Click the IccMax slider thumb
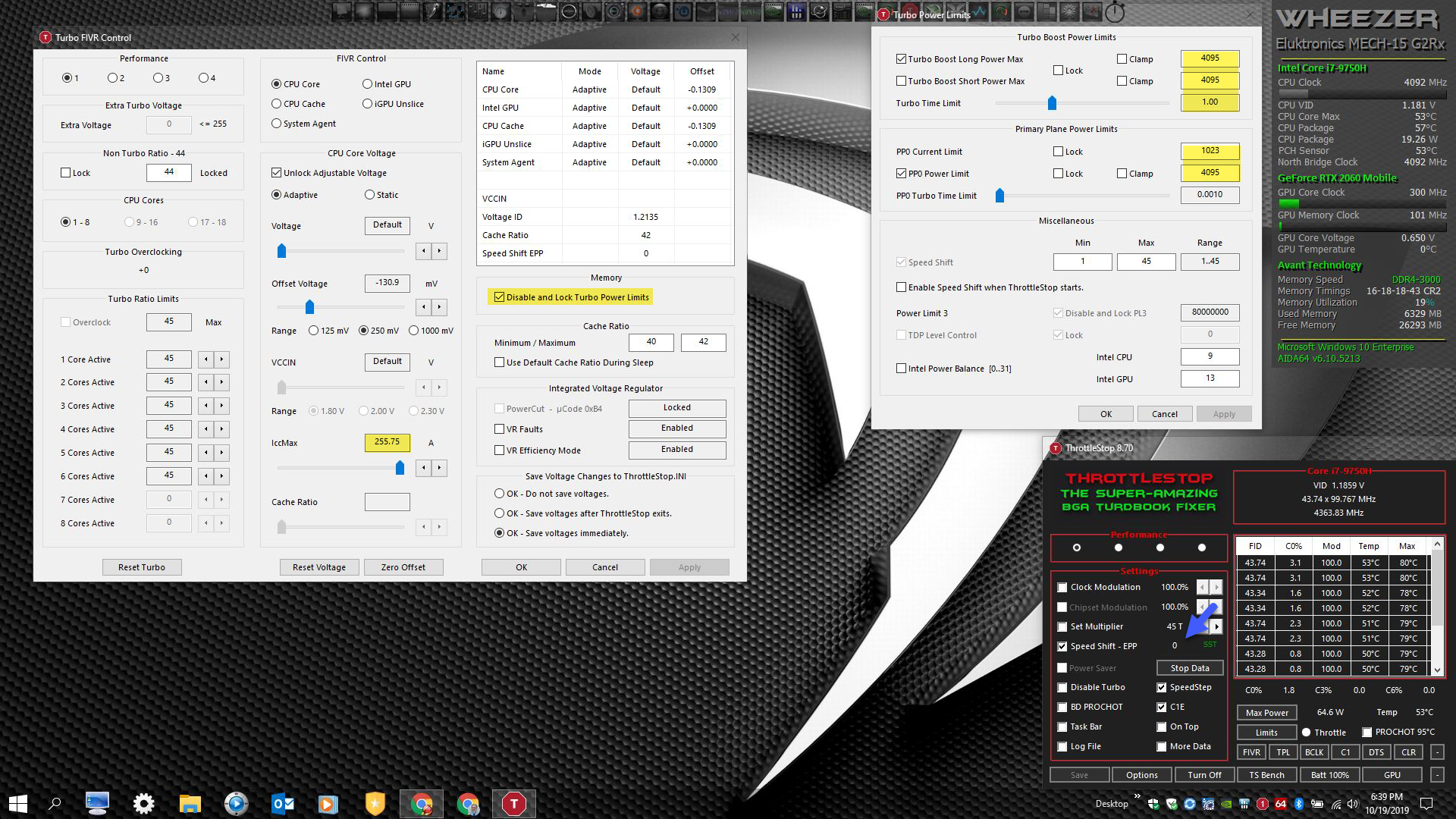Image resolution: width=1456 pixels, height=819 pixels. (400, 468)
